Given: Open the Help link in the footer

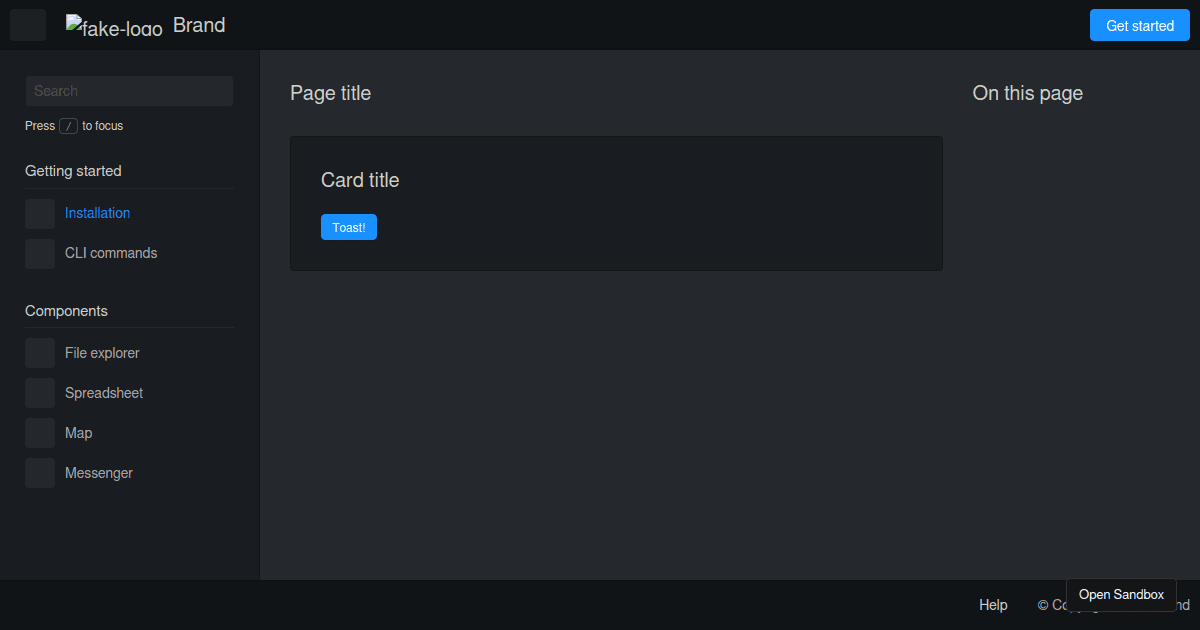Looking at the screenshot, I should [x=993, y=605].
